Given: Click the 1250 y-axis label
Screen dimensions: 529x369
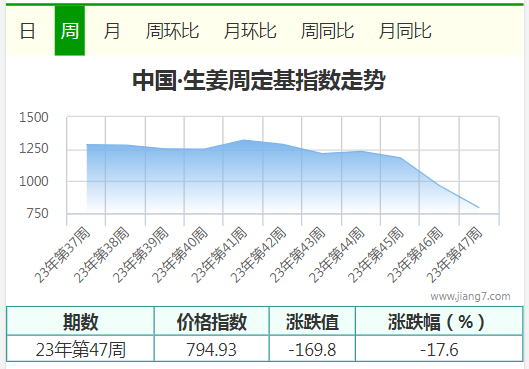Looking at the screenshot, I should 34,149.
